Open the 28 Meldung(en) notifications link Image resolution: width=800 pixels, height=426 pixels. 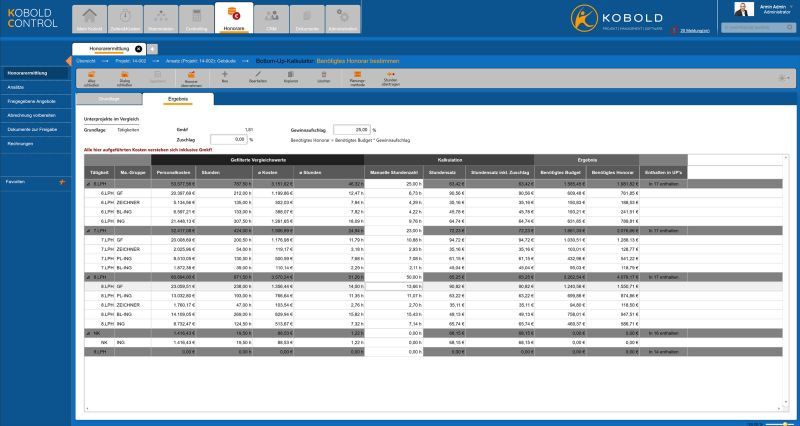tap(693, 31)
